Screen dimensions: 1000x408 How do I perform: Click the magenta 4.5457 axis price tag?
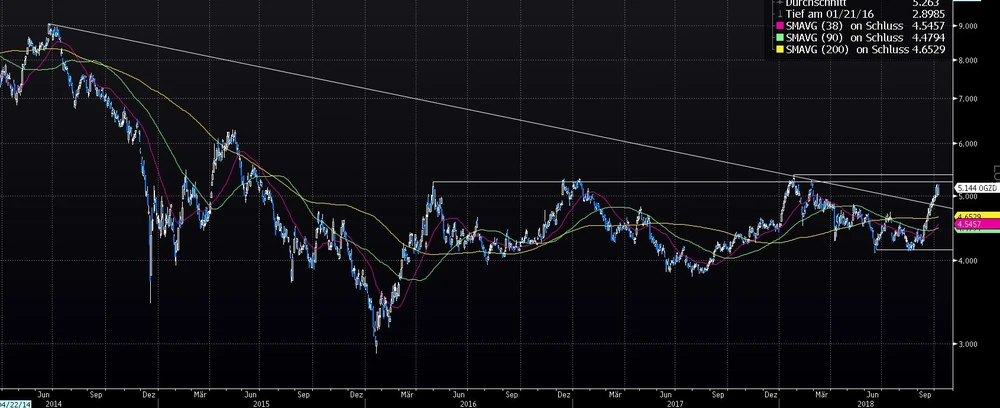969,224
